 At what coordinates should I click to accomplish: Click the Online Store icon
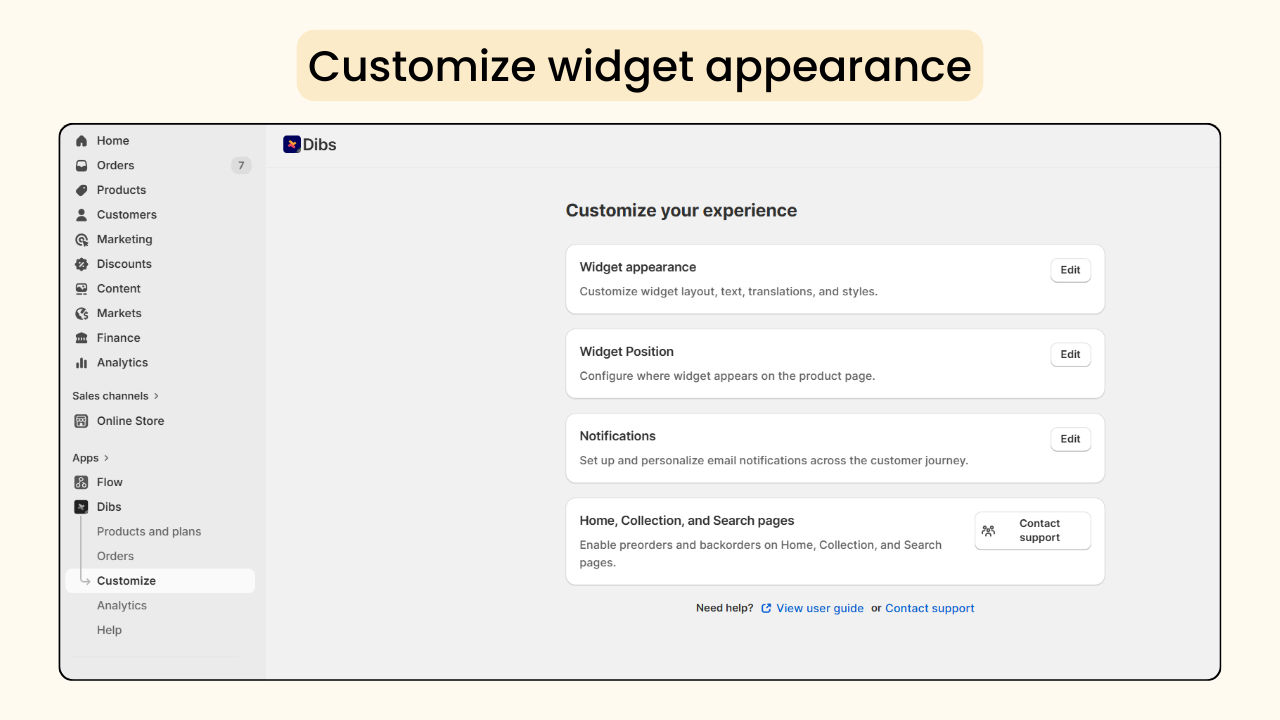point(81,420)
